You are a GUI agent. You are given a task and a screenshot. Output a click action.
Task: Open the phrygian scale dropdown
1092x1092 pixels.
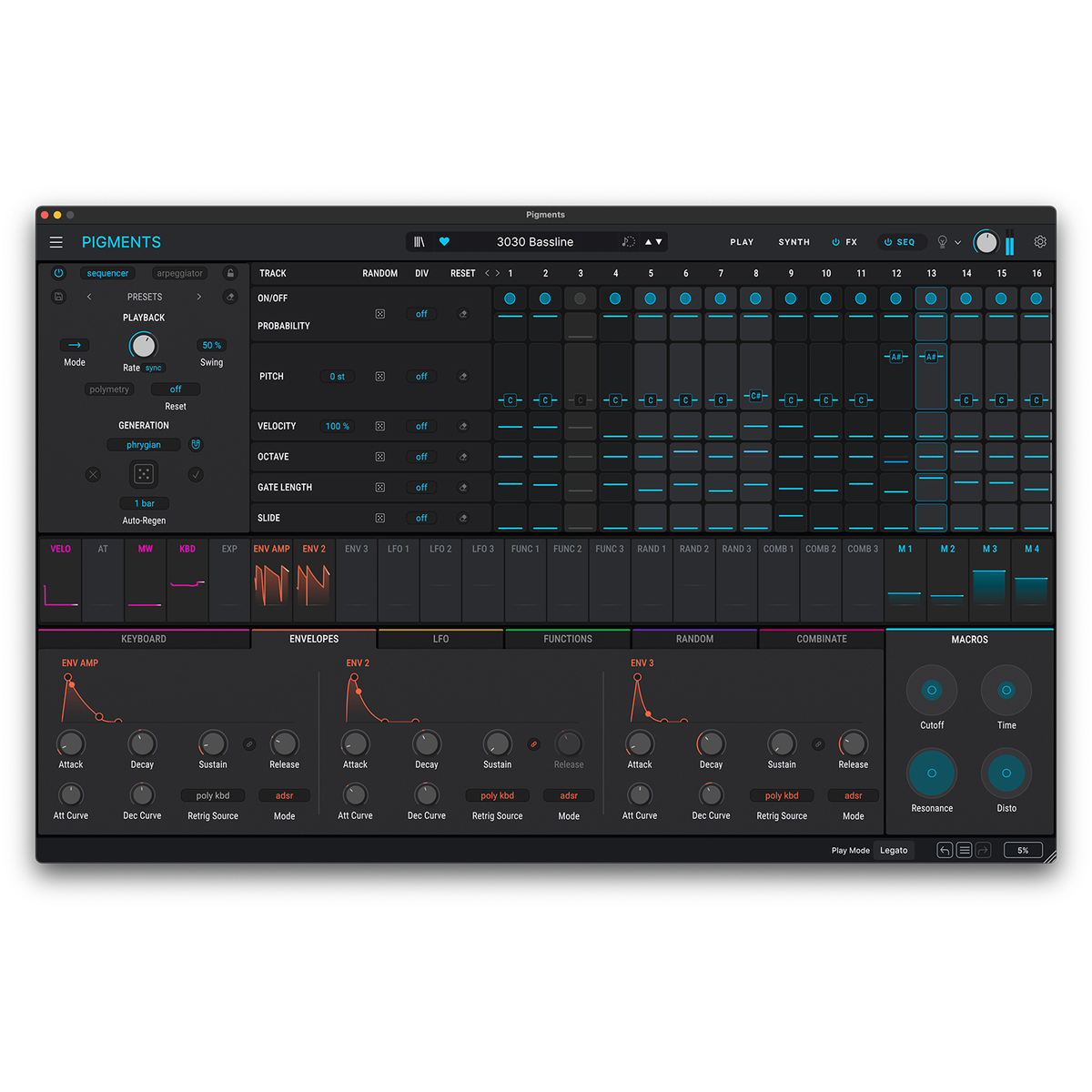point(144,445)
